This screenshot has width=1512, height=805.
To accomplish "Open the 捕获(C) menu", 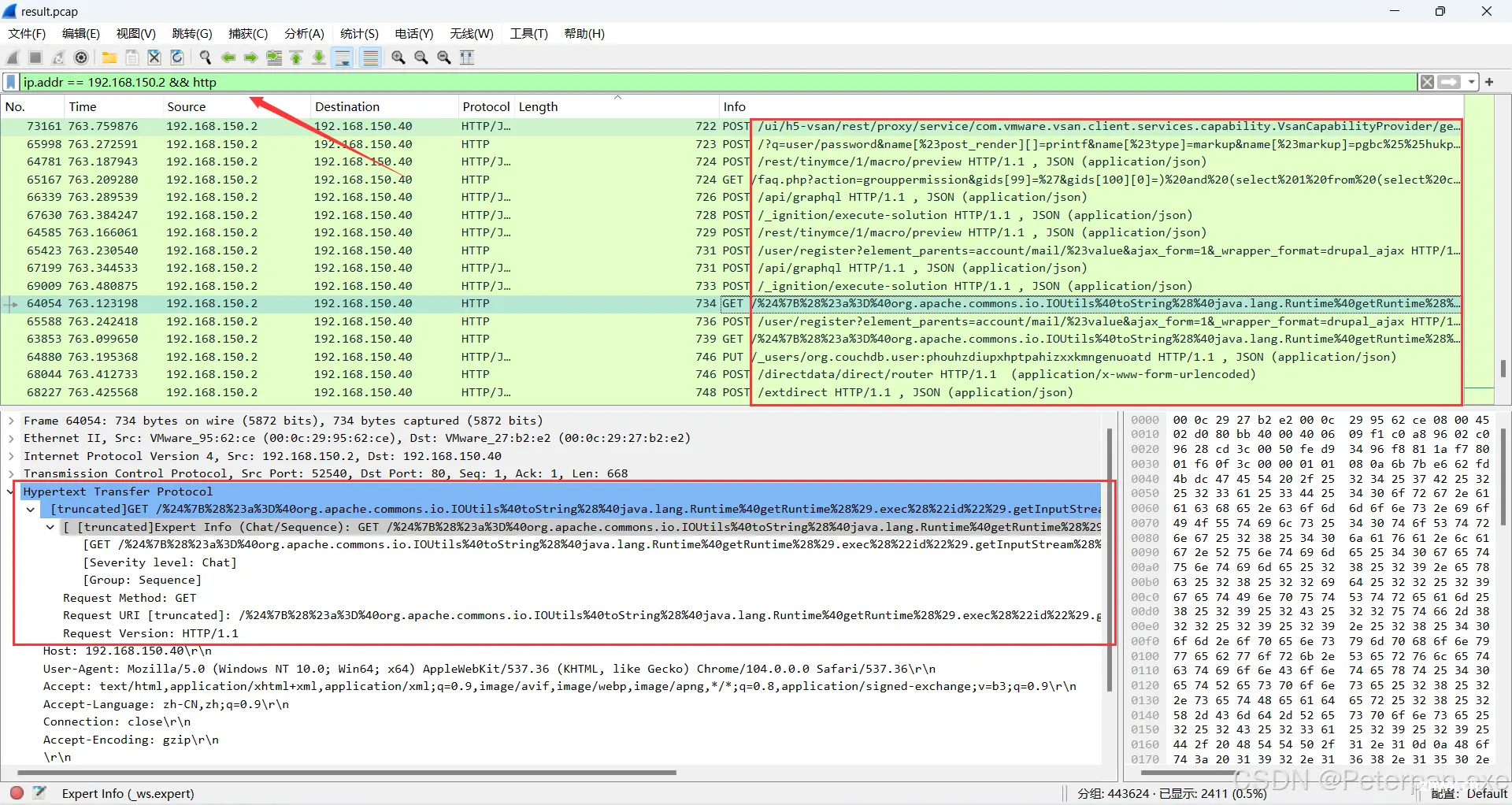I will [x=248, y=34].
